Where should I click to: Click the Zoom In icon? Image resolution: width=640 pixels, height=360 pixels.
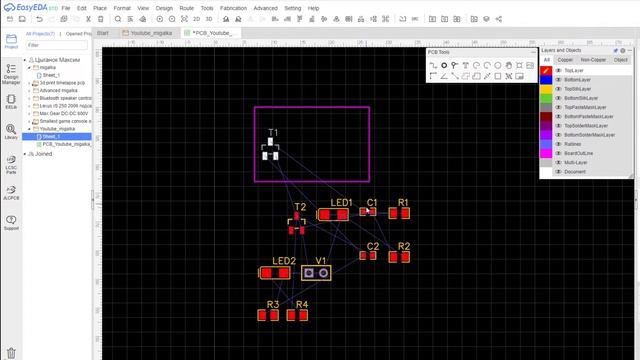pos(160,19)
